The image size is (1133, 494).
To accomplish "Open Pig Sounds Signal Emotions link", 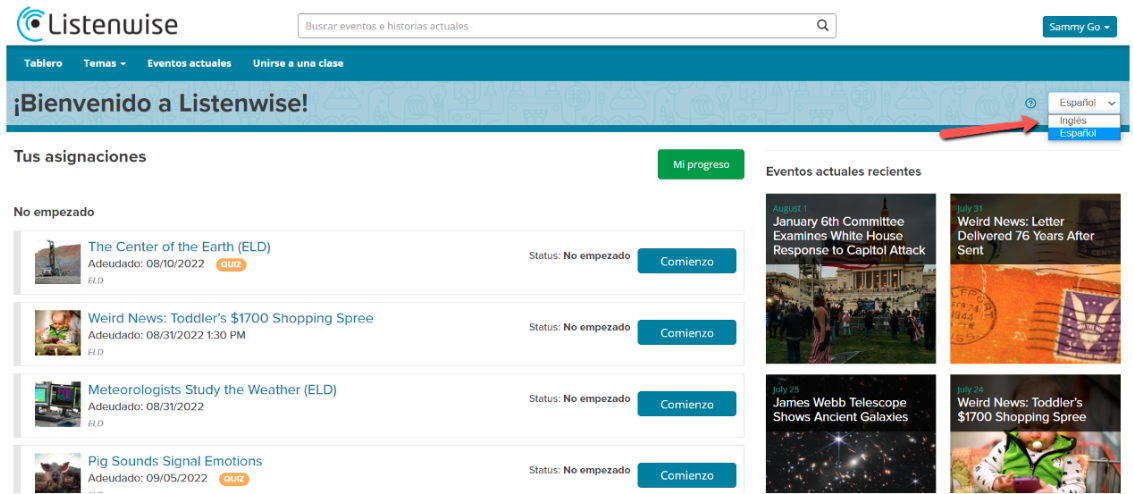I will tap(175, 462).
